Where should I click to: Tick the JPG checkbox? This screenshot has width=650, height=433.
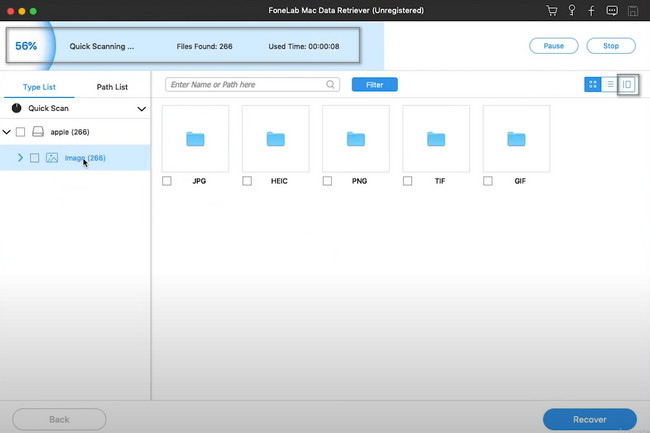pos(167,181)
